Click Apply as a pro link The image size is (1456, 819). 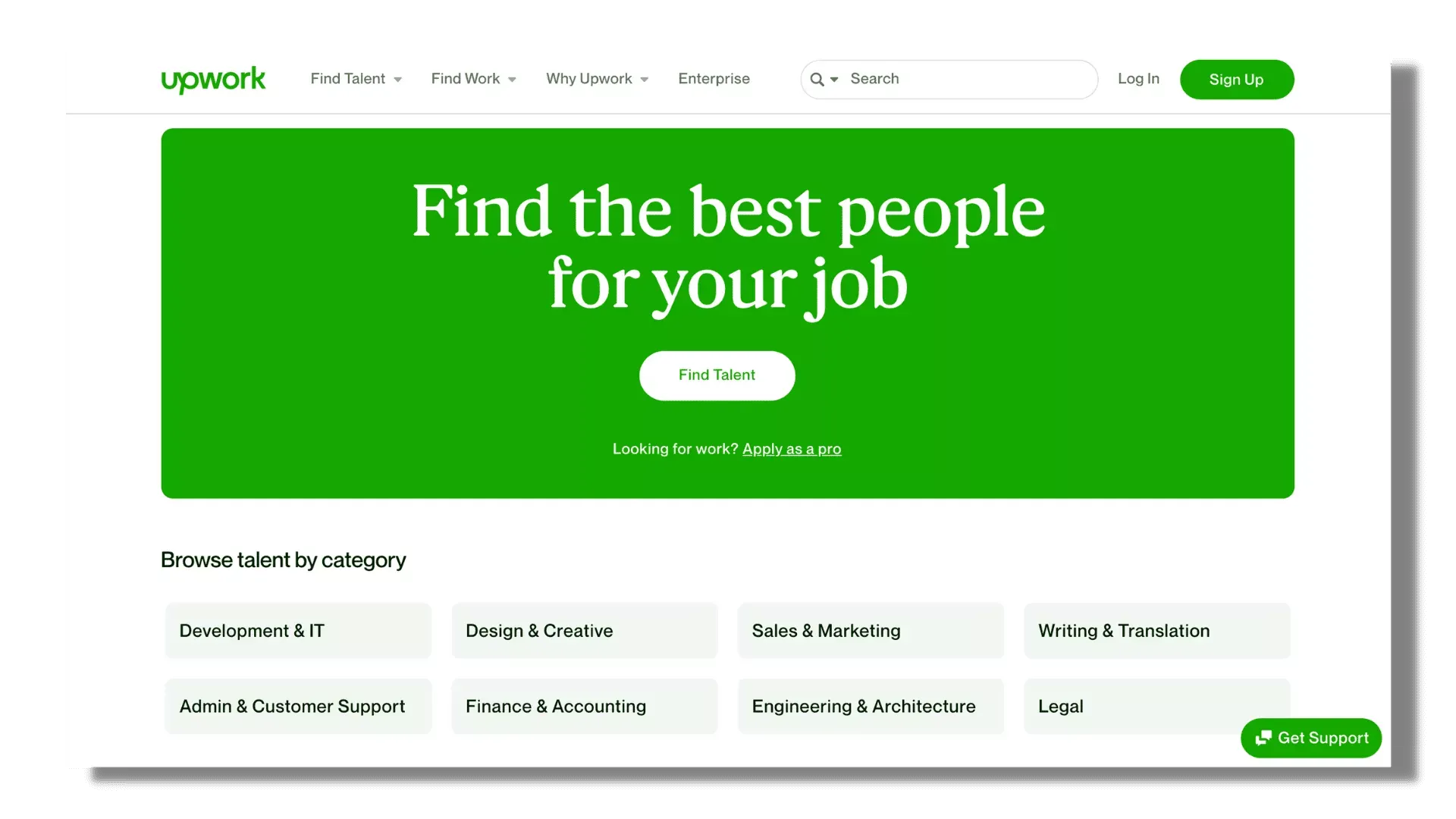[791, 448]
